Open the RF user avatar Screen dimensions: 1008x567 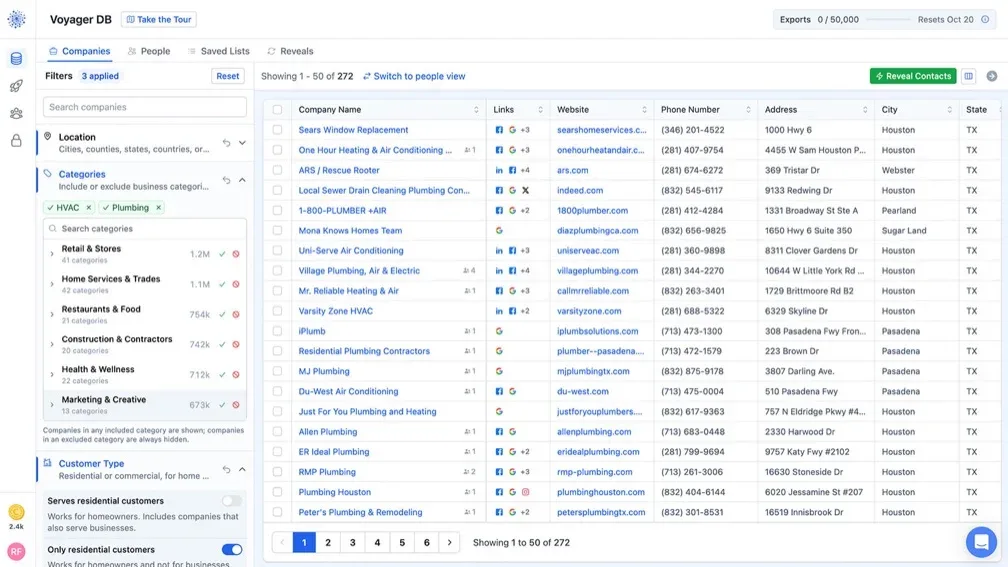coord(16,552)
